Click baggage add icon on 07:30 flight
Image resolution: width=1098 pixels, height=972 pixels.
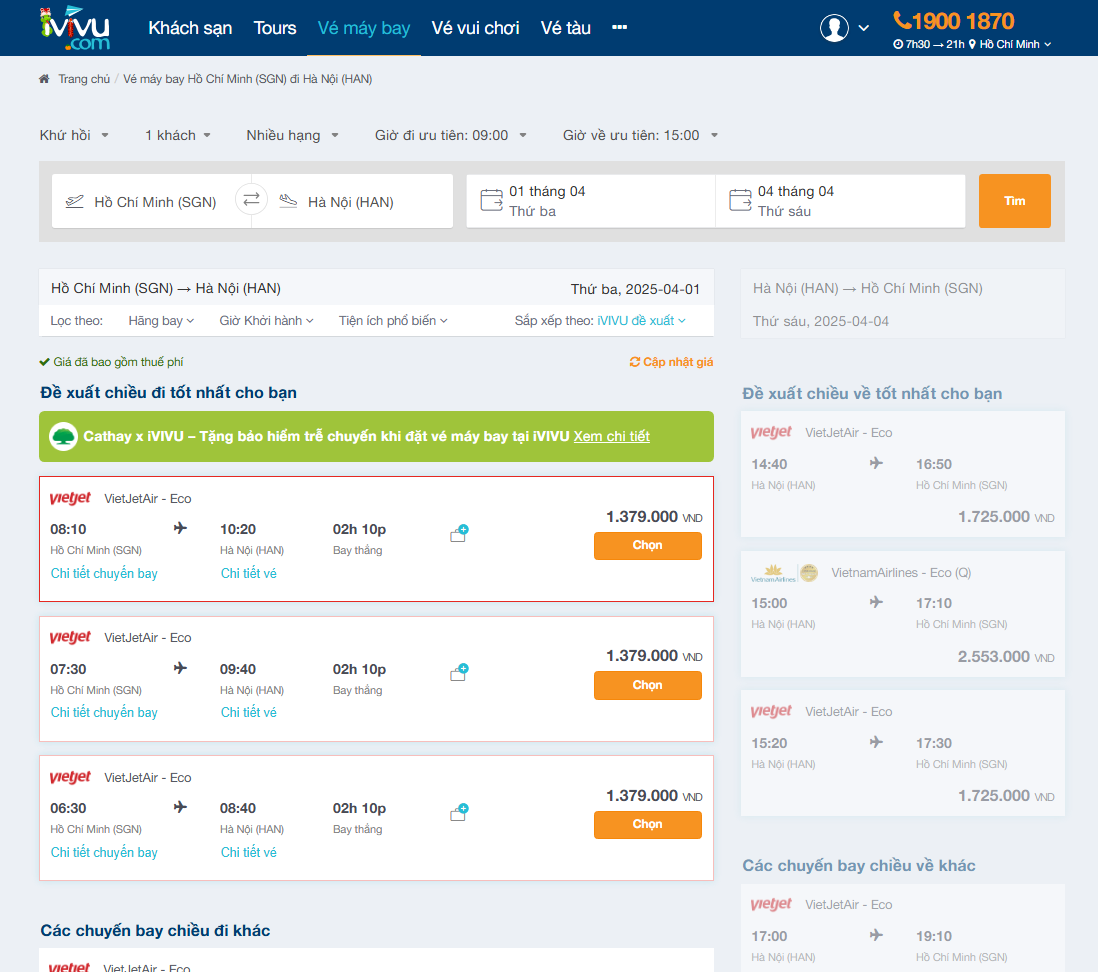tap(459, 673)
